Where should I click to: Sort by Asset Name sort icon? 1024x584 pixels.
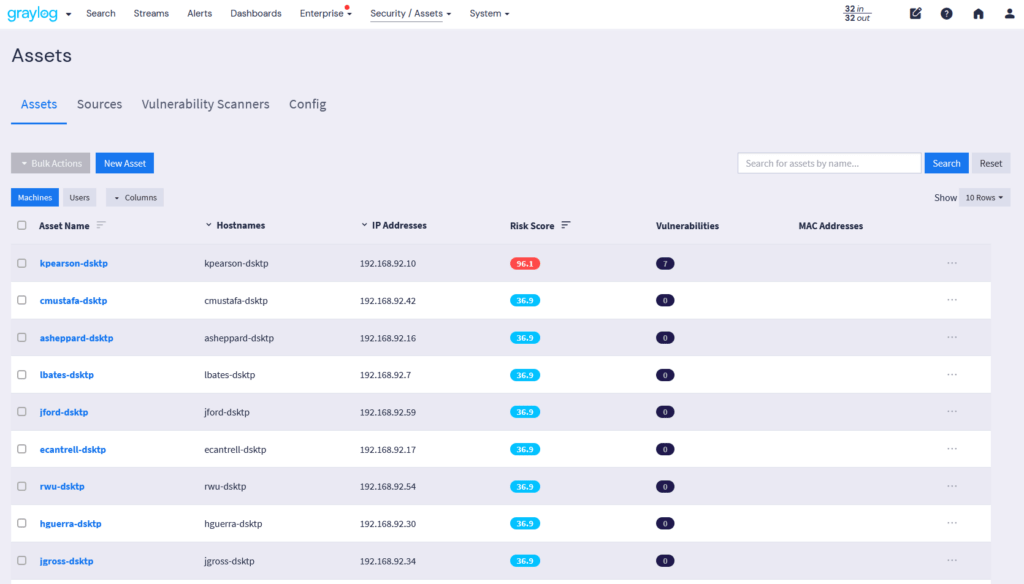(x=101, y=226)
